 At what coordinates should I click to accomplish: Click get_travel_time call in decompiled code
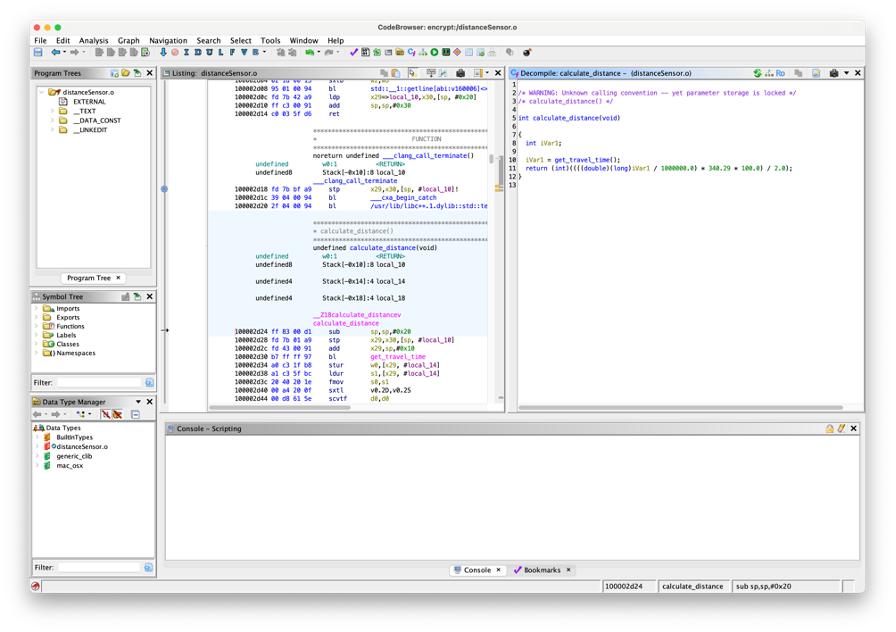pos(581,160)
